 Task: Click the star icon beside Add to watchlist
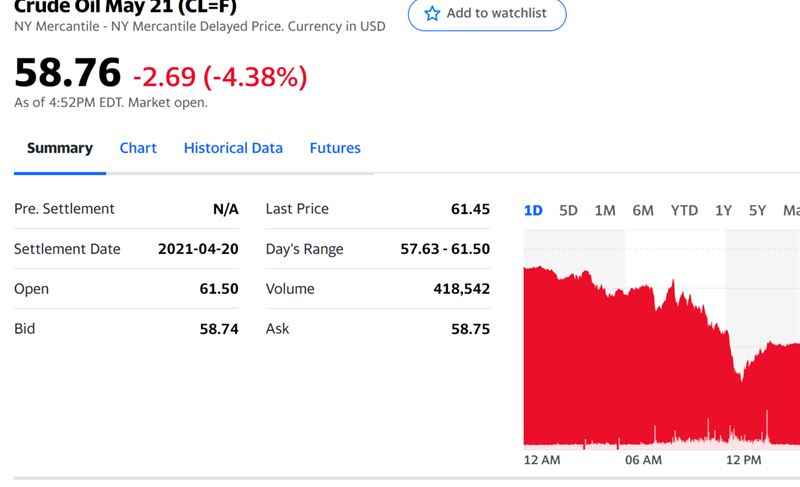pos(432,14)
